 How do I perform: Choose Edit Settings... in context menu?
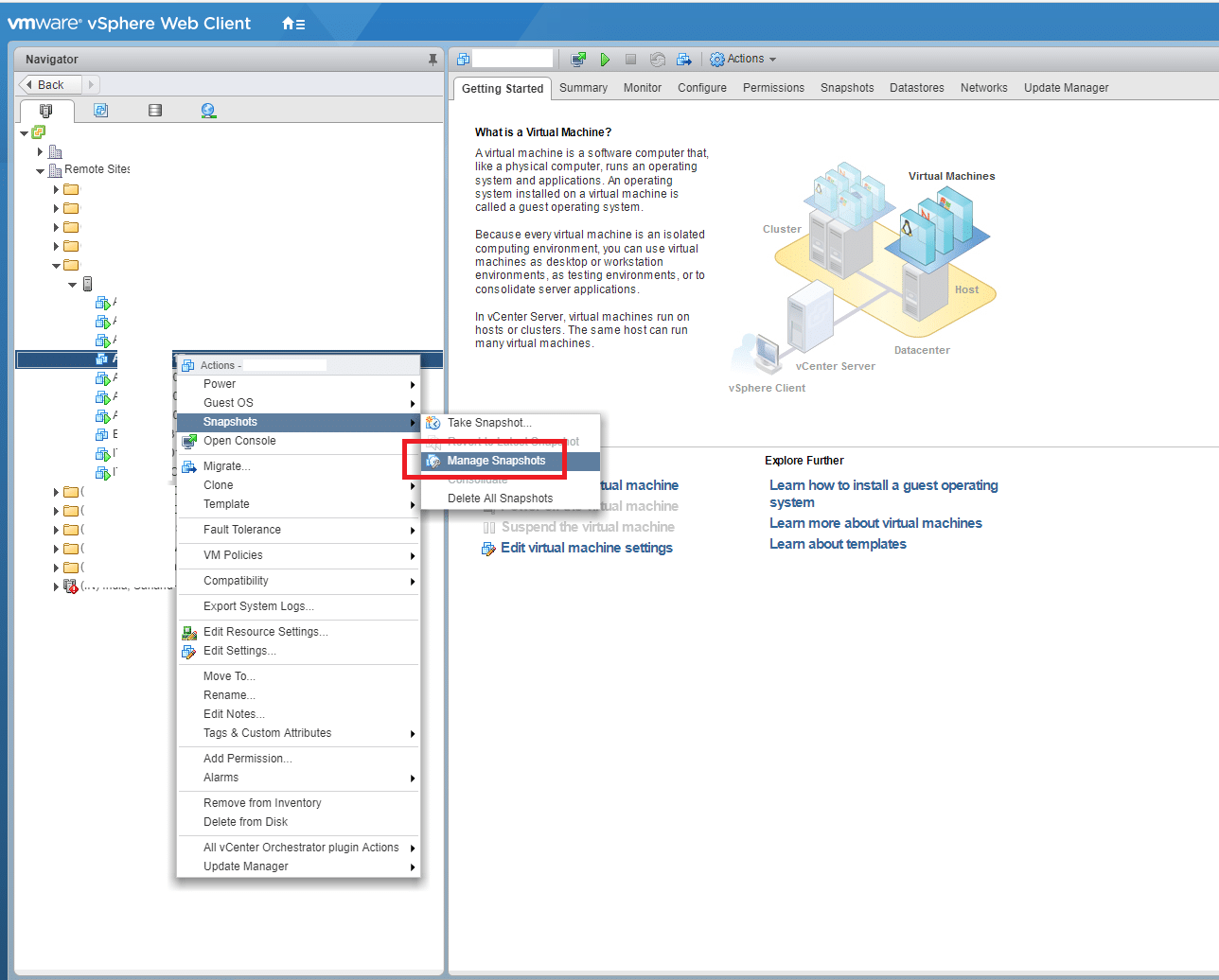298,651
